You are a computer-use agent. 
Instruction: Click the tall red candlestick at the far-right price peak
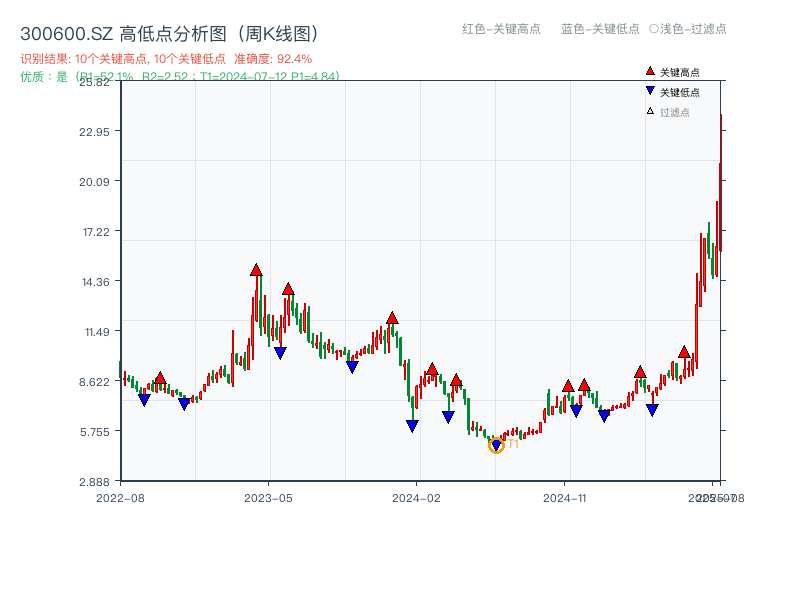tap(721, 183)
